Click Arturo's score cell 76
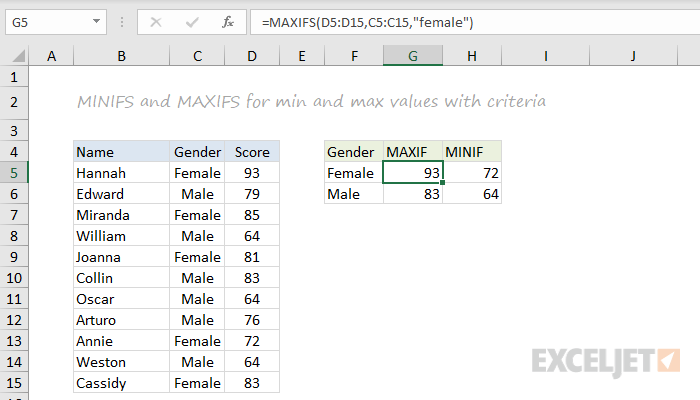Screen dimensions: 700x400 (x=252, y=320)
